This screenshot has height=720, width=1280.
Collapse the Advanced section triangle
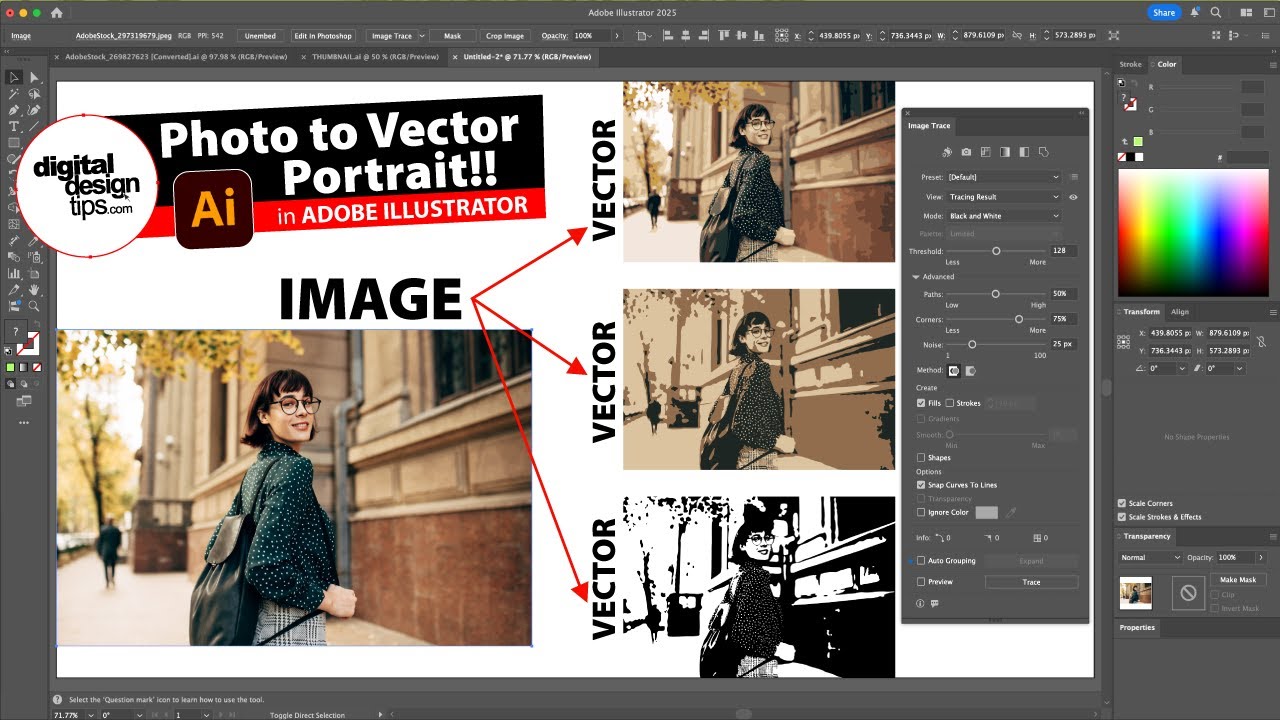tap(915, 277)
